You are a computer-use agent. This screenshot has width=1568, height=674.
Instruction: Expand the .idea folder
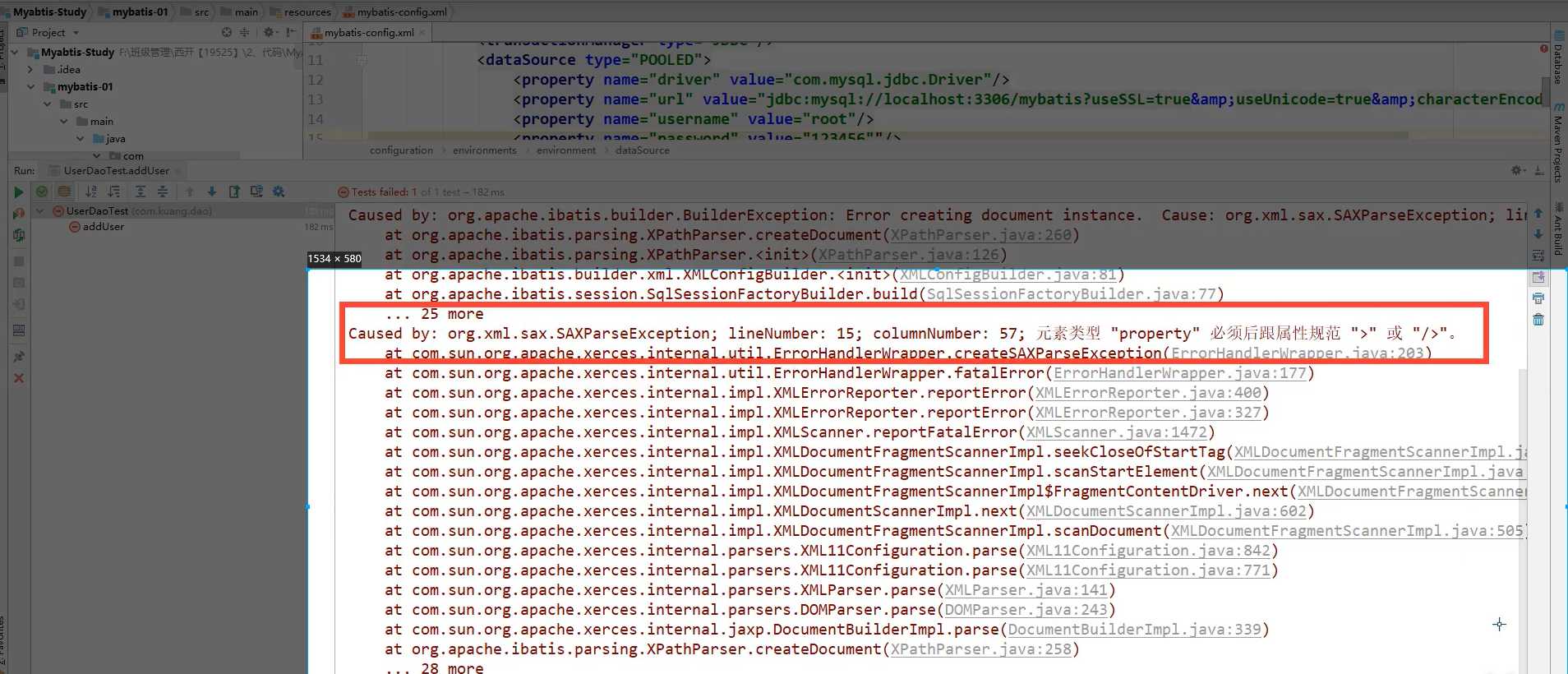point(30,69)
